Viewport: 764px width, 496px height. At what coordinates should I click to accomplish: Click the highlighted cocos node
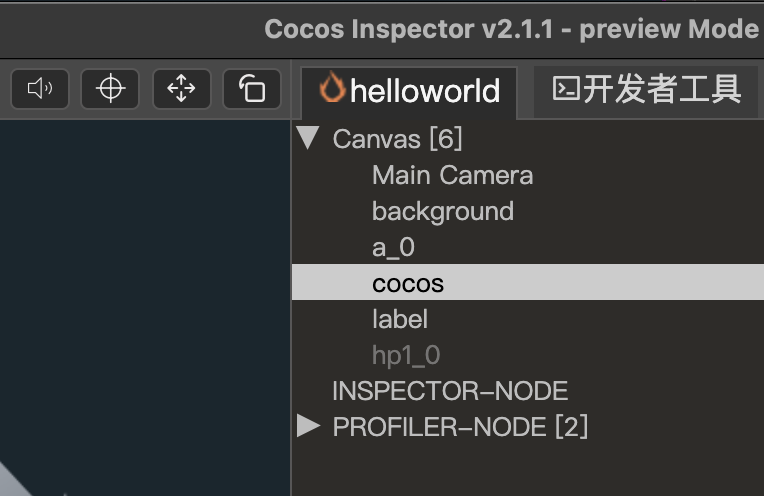[407, 283]
